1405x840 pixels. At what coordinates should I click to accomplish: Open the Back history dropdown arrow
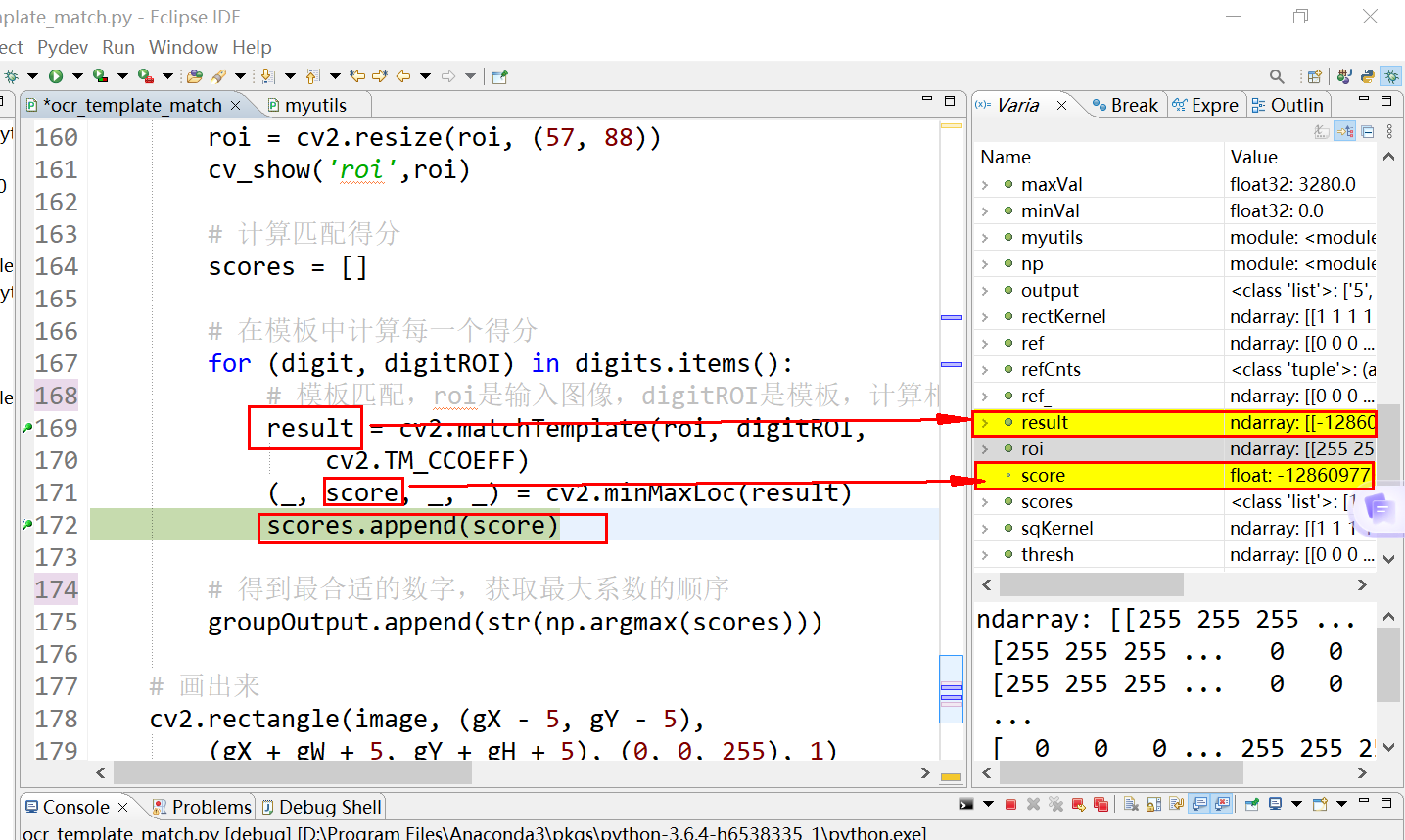425,76
